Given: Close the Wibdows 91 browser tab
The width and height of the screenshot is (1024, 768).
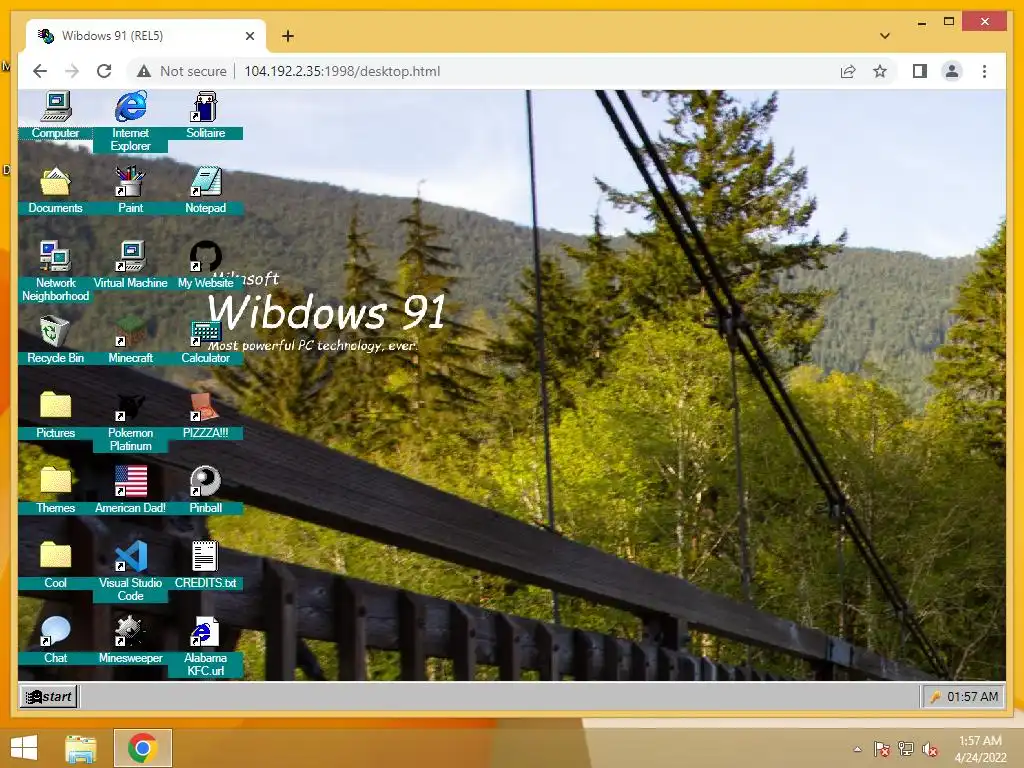Looking at the screenshot, I should (x=249, y=36).
